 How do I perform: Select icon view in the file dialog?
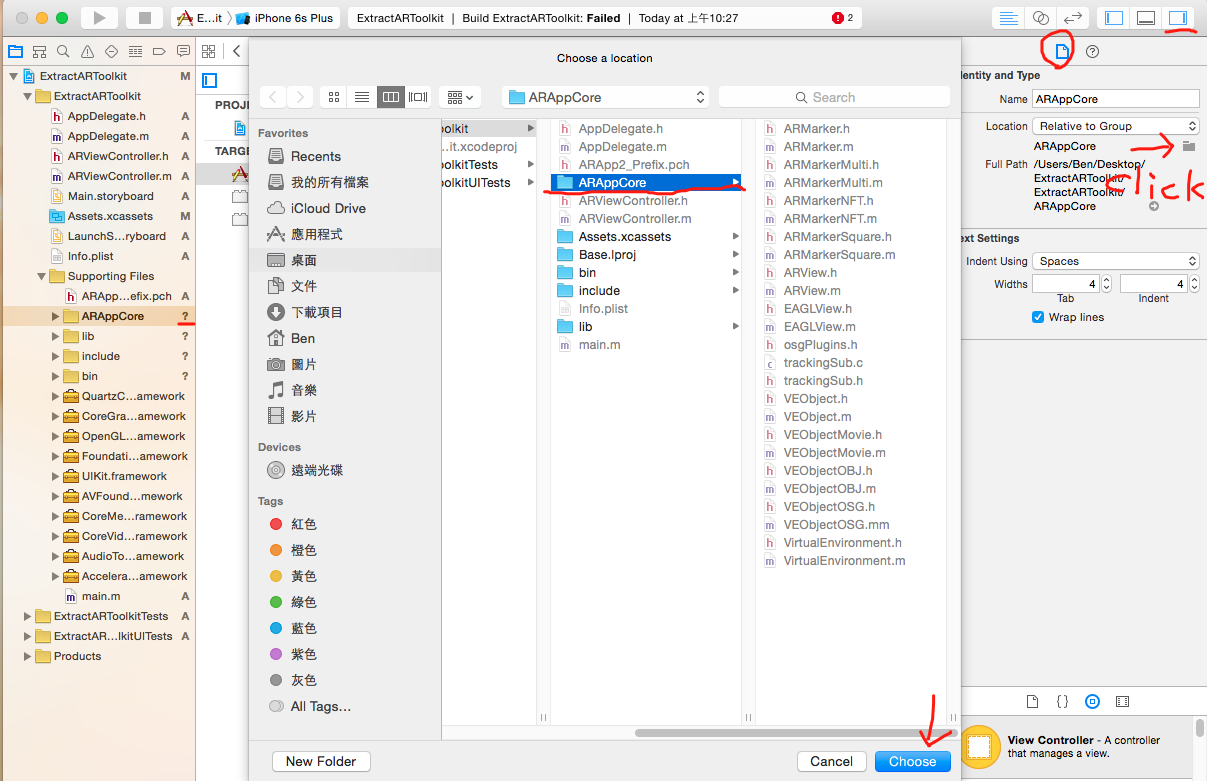tap(333, 96)
